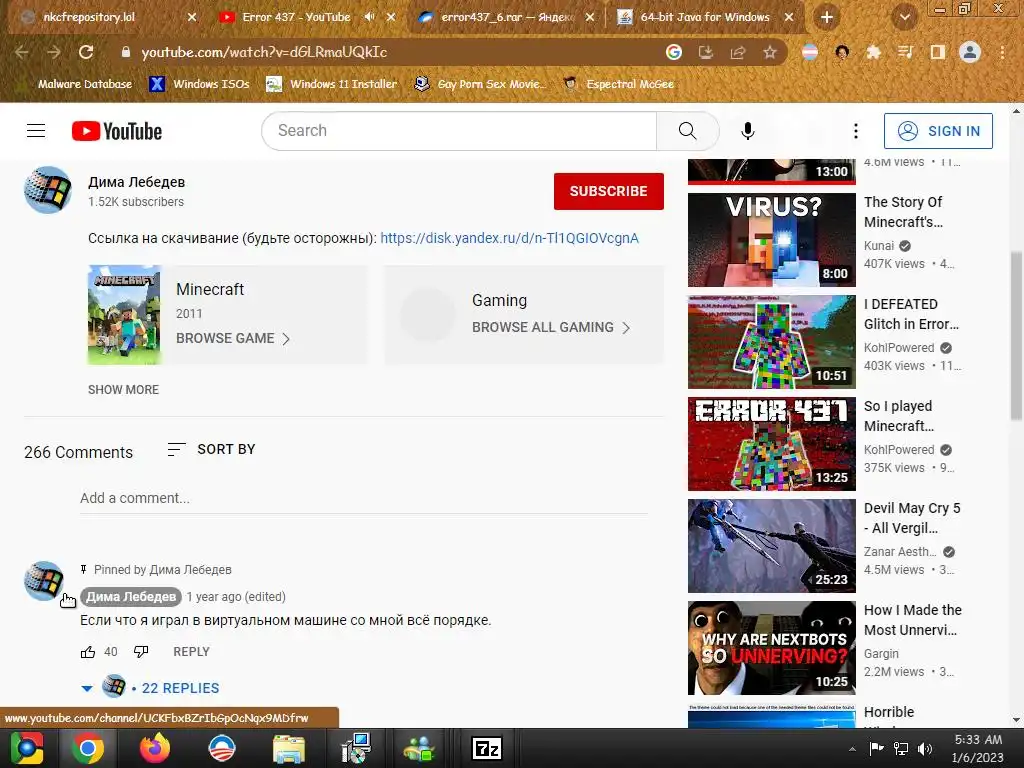Viewport: 1024px width, 768px height.
Task: Open I DEFEATED Glitch in Error video thumbnail
Action: pyautogui.click(x=771, y=342)
